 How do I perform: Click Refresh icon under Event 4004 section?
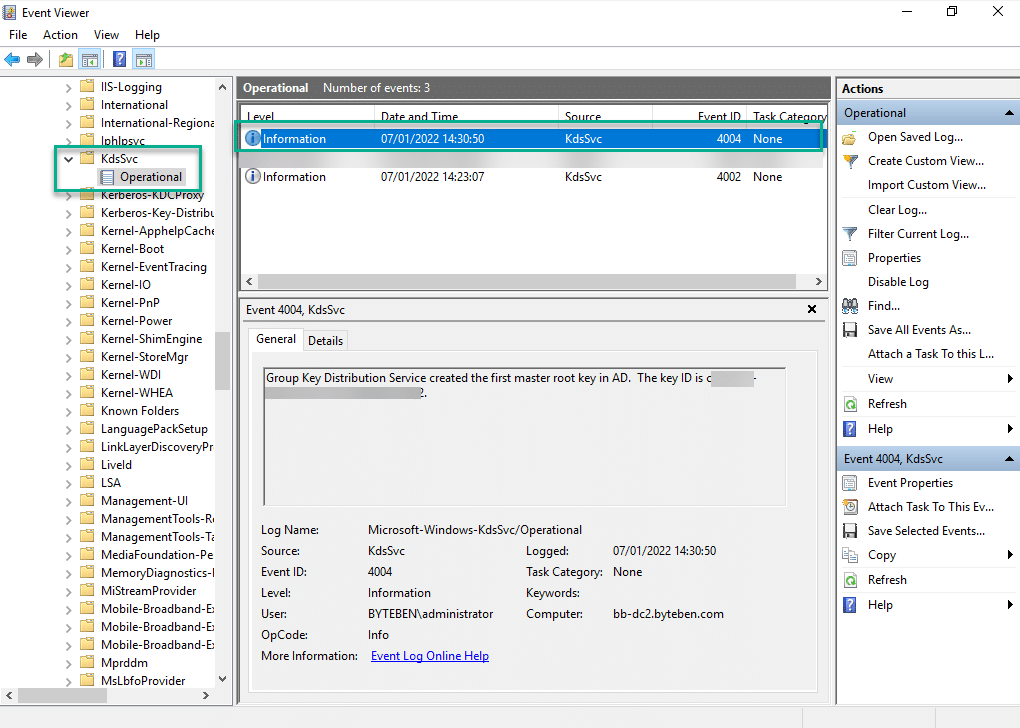850,580
